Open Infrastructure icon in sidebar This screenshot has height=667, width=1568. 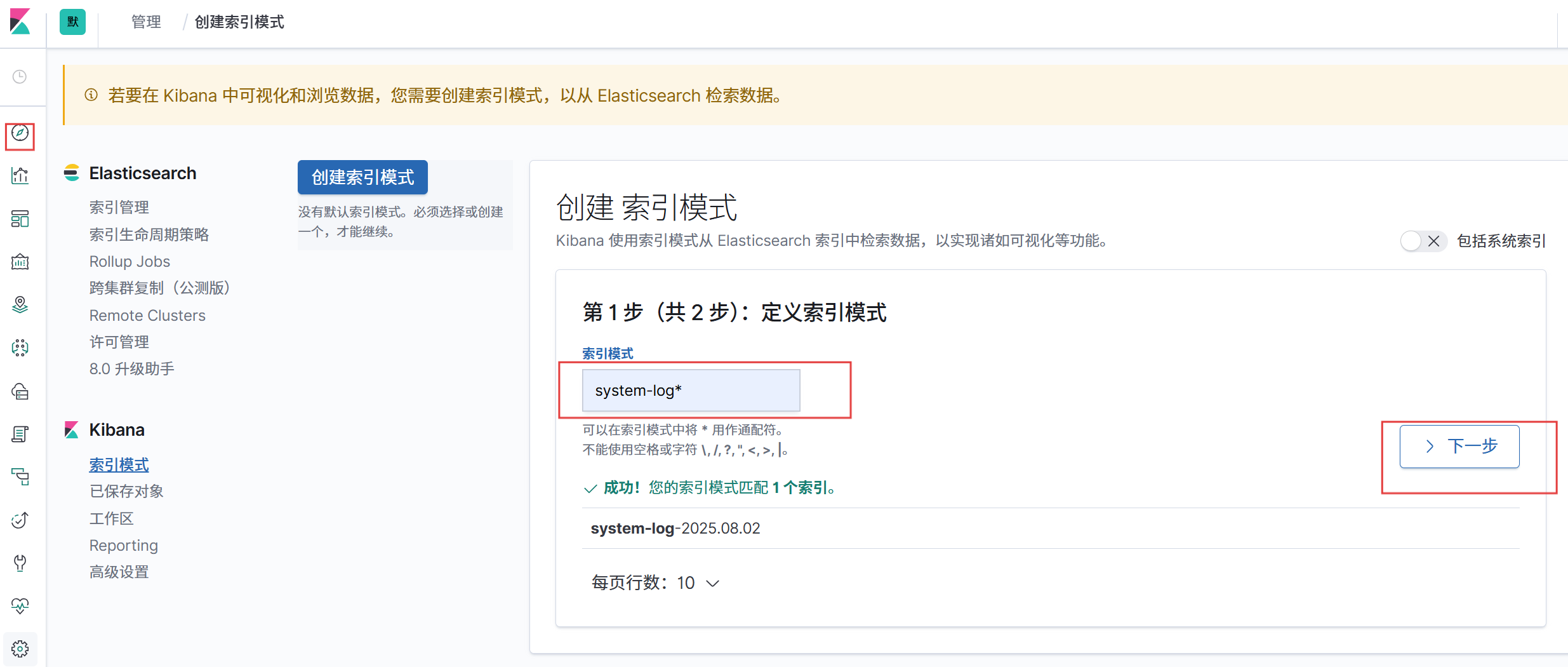[20, 391]
